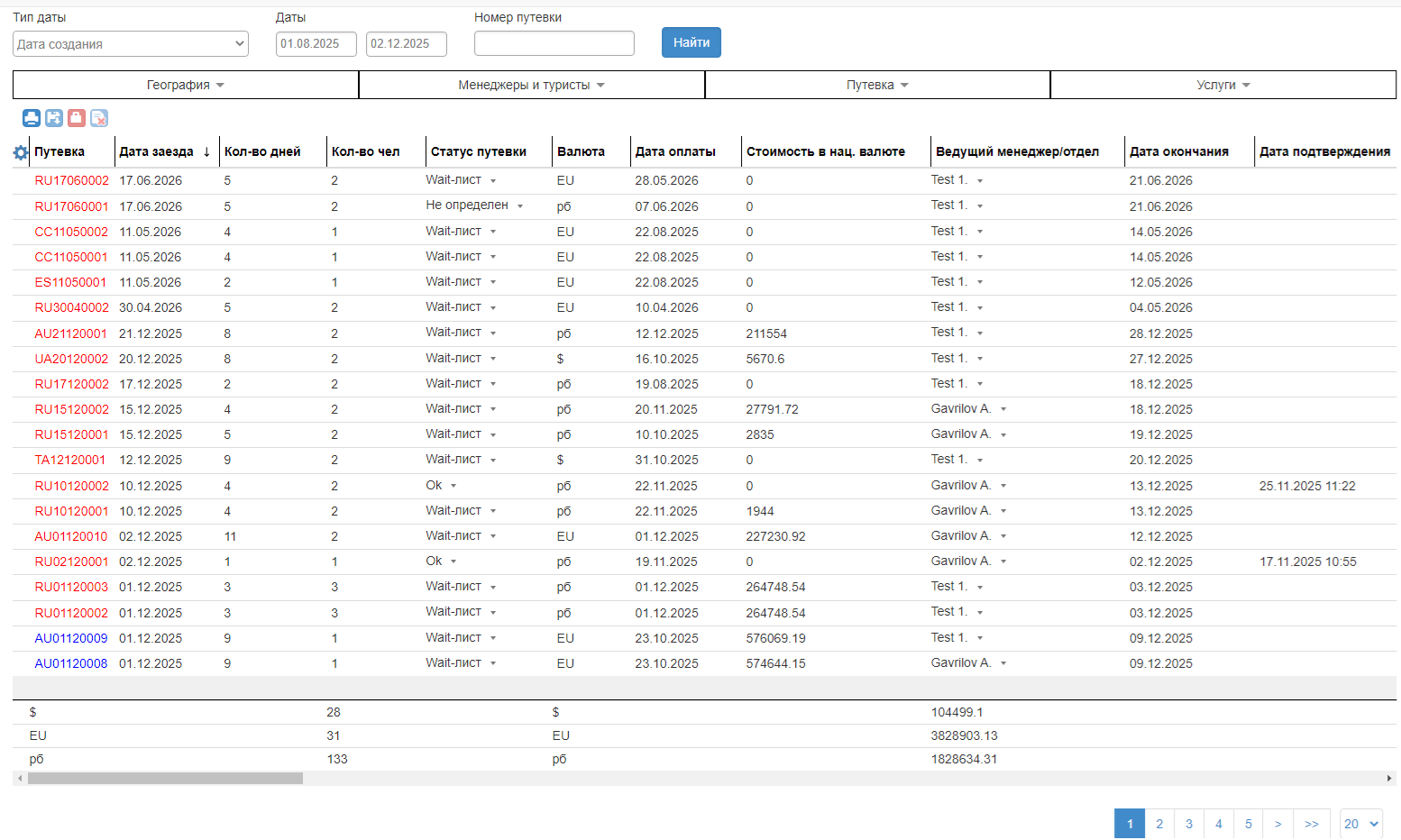
Task: Expand the Услуги filter menu
Action: pos(1222,85)
